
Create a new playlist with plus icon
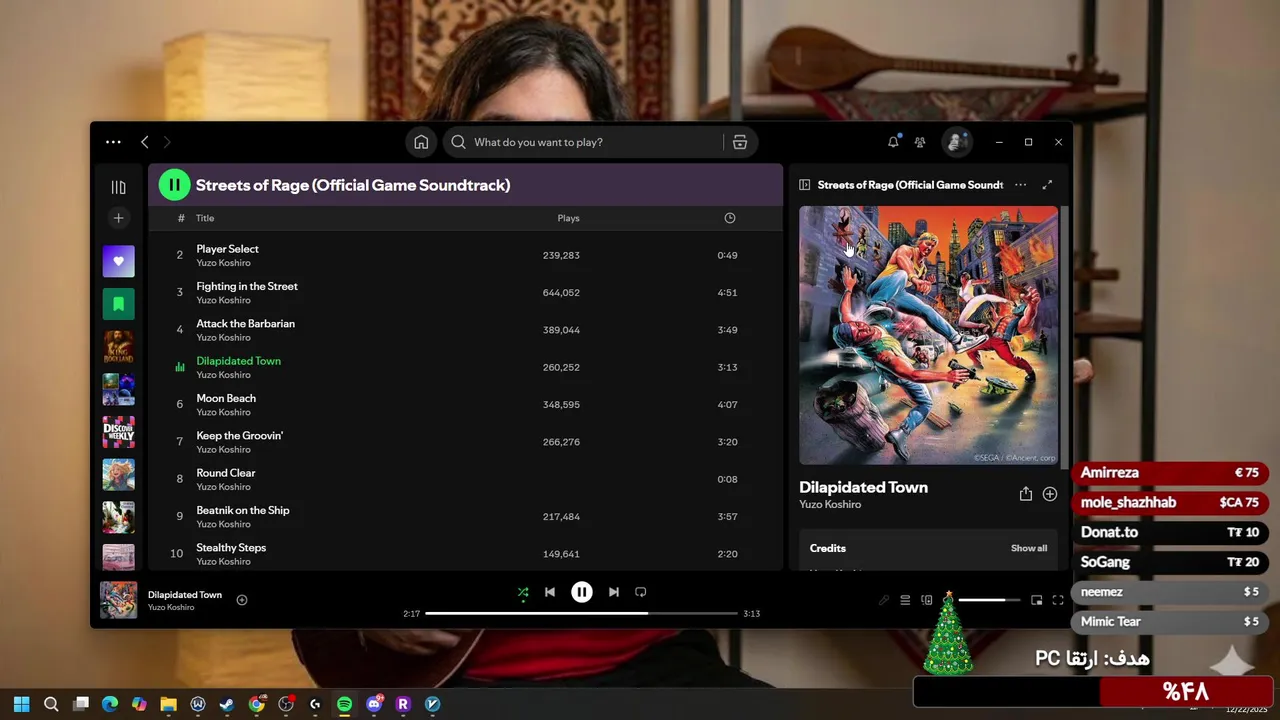118,218
